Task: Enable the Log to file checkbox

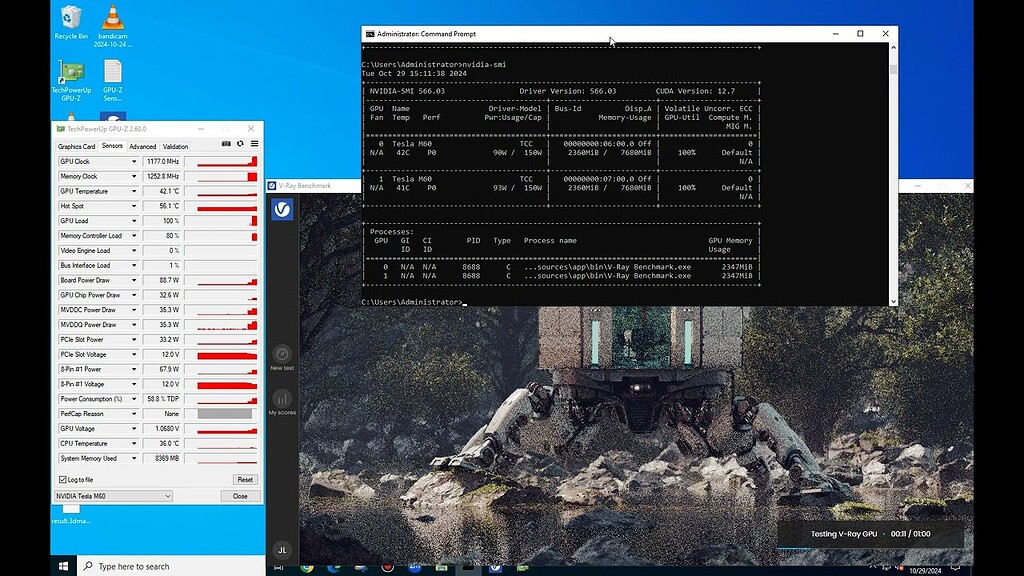Action: 62,479
